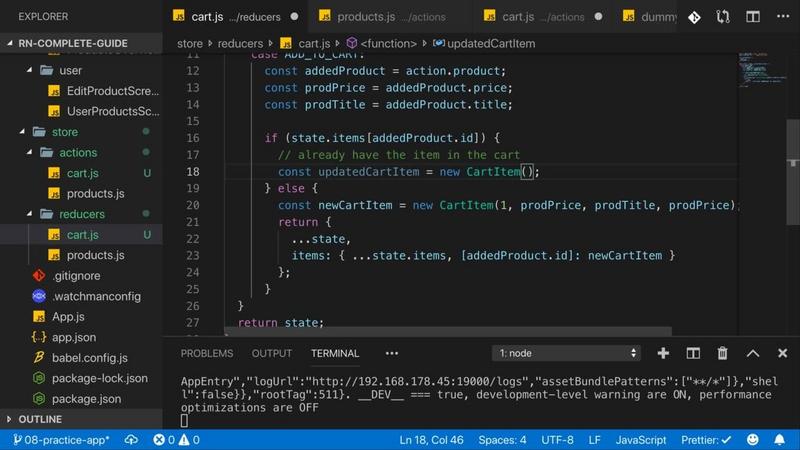Image resolution: width=800 pixels, height=450 pixels.
Task: Click the open changes compare icon
Action: [723, 17]
